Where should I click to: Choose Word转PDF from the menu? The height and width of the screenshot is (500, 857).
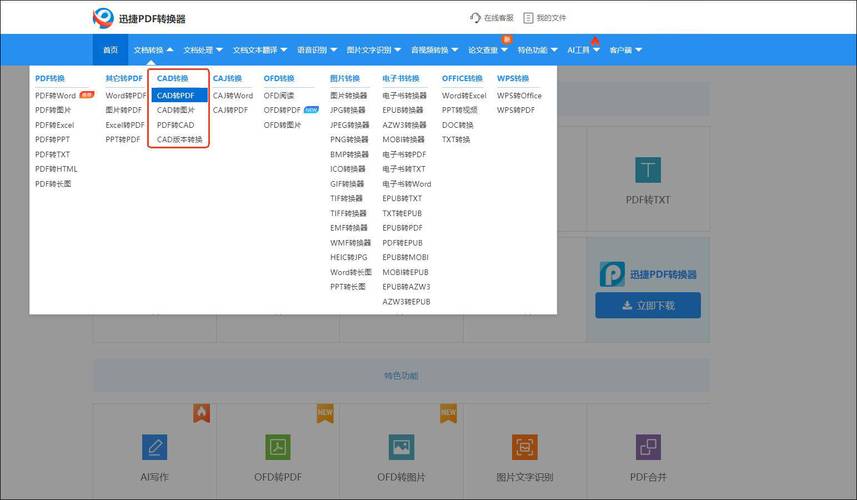click(126, 95)
